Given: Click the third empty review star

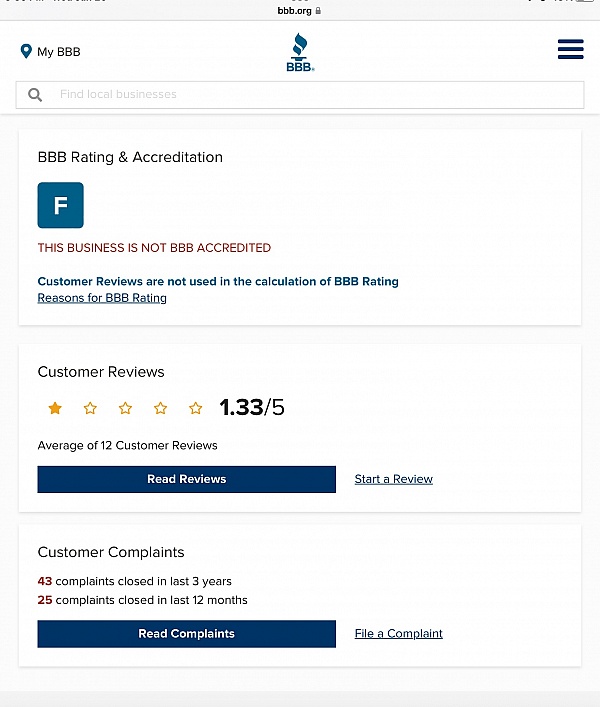Looking at the screenshot, I should [x=125, y=408].
